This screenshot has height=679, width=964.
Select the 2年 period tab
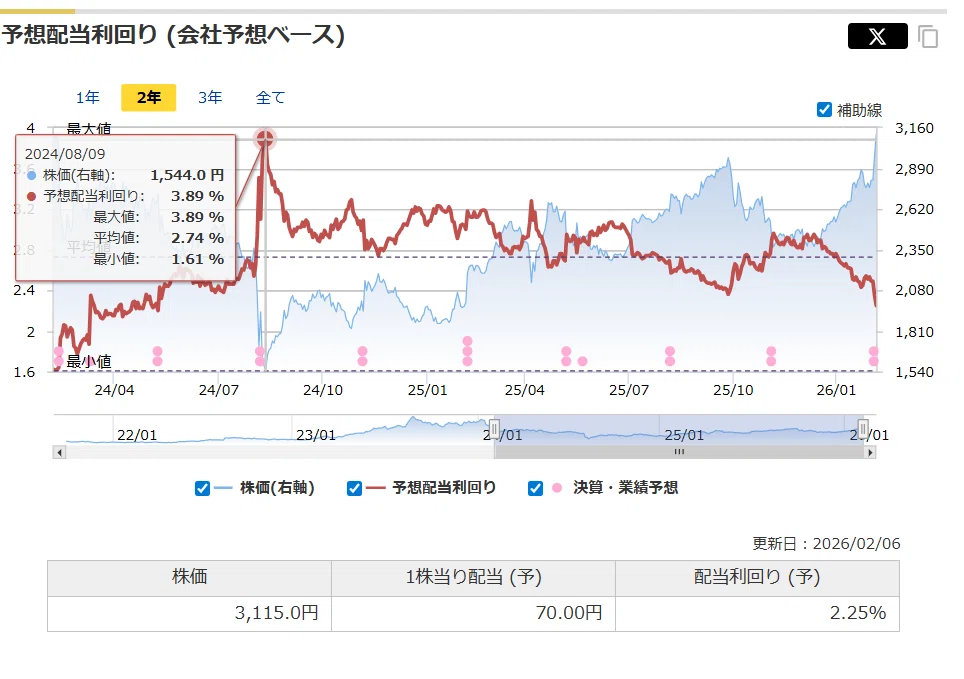point(149,97)
